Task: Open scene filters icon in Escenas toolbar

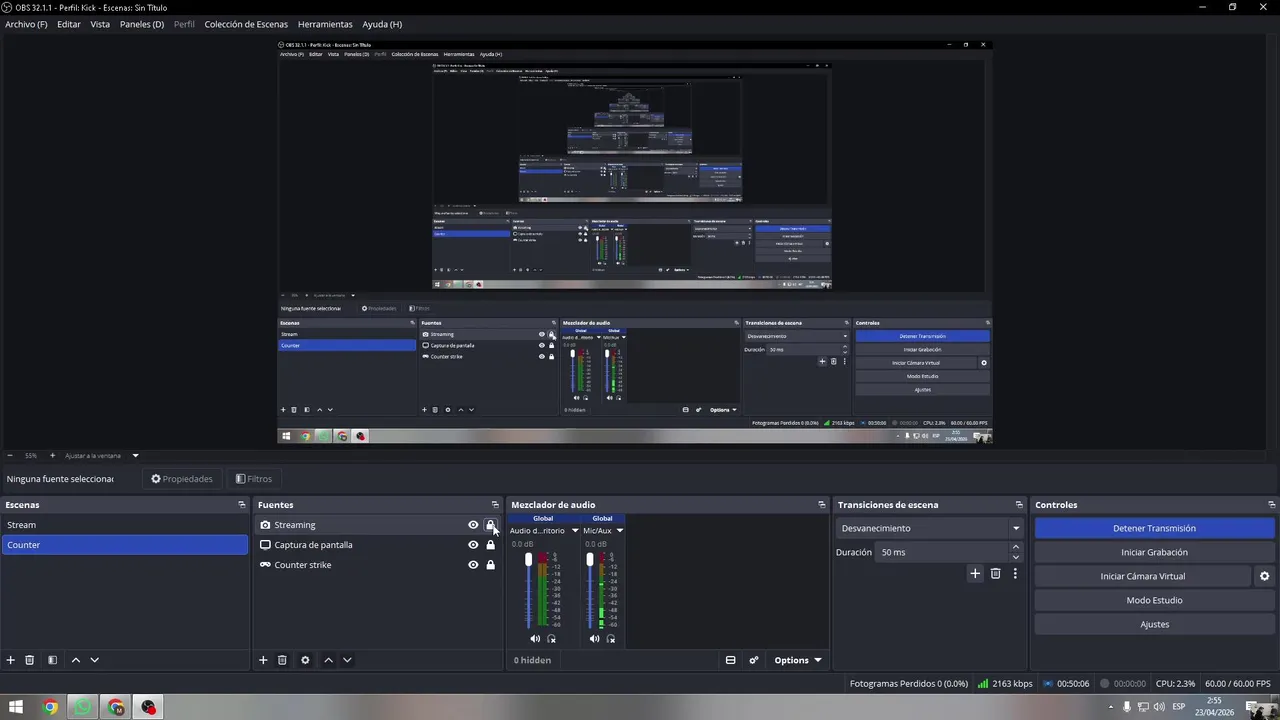Action: (x=52, y=660)
